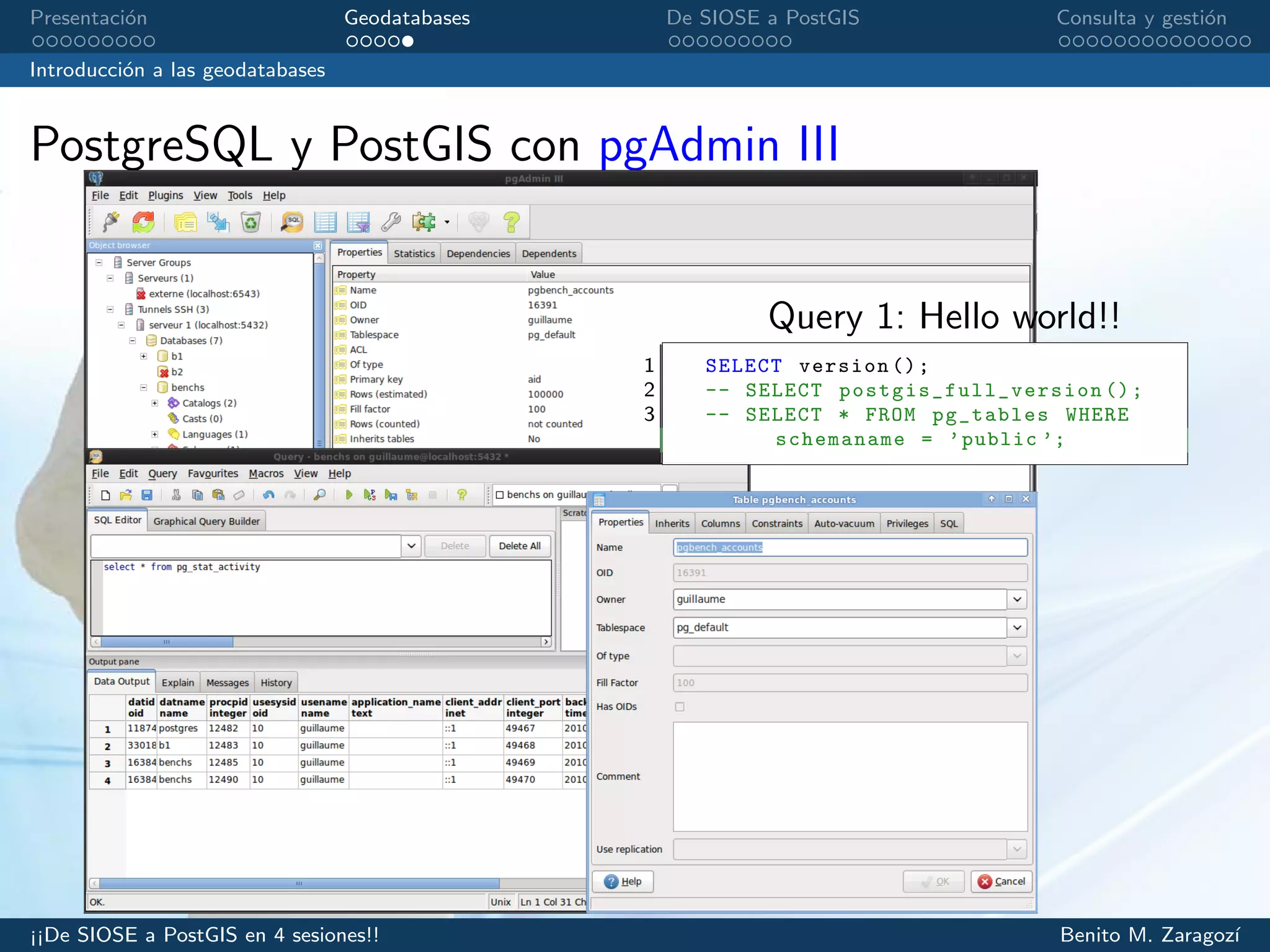The width and height of the screenshot is (1270, 952).
Task: Click the wrench Maintenance icon
Action: pyautogui.click(x=391, y=221)
